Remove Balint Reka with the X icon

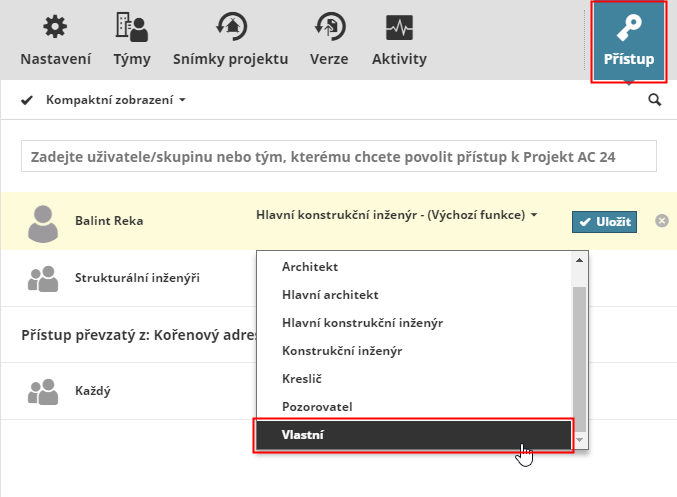point(662,220)
